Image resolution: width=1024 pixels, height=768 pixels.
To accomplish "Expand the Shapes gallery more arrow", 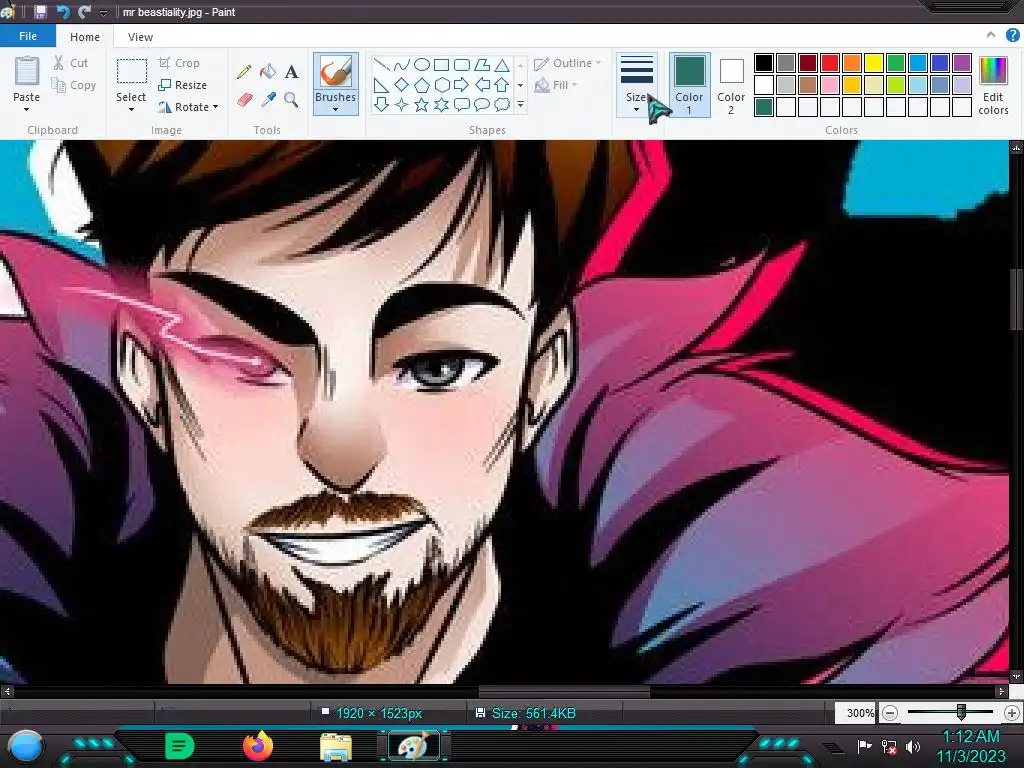I will [520, 104].
